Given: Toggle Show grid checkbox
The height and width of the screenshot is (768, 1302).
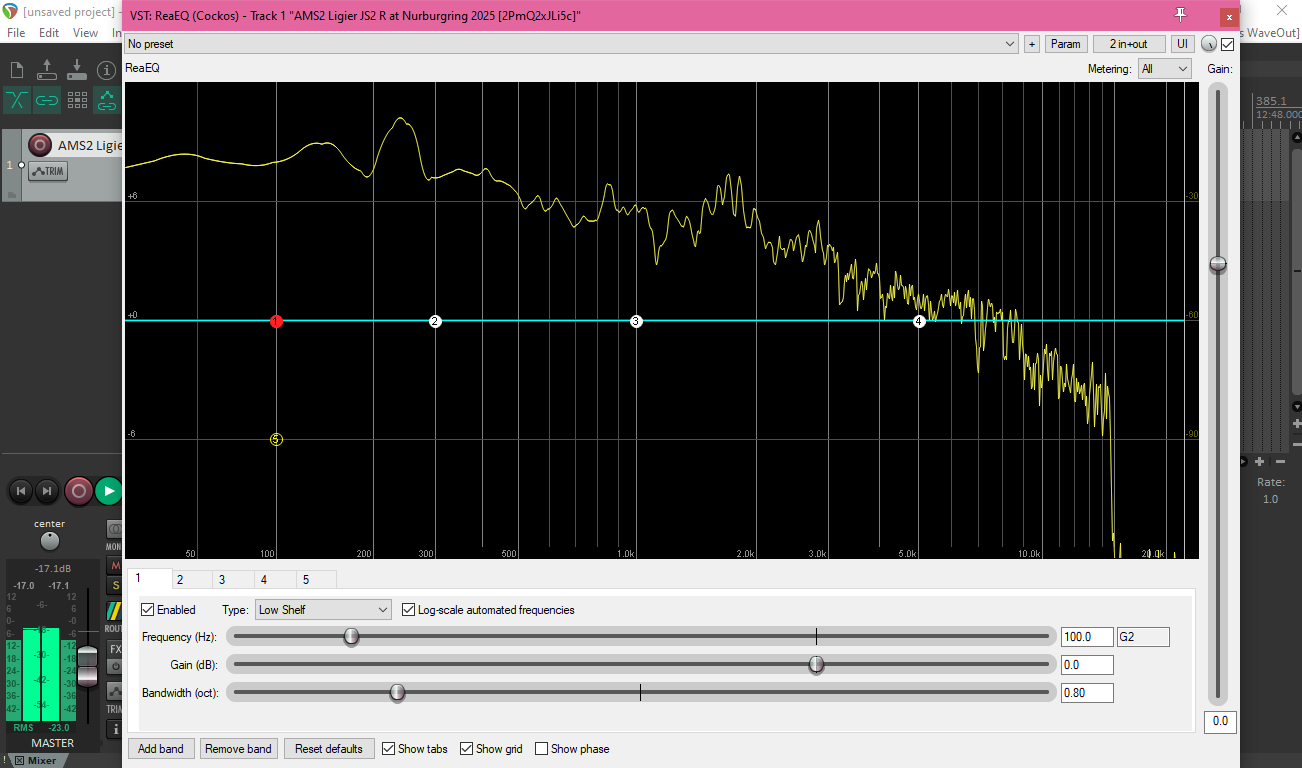Looking at the screenshot, I should 467,749.
